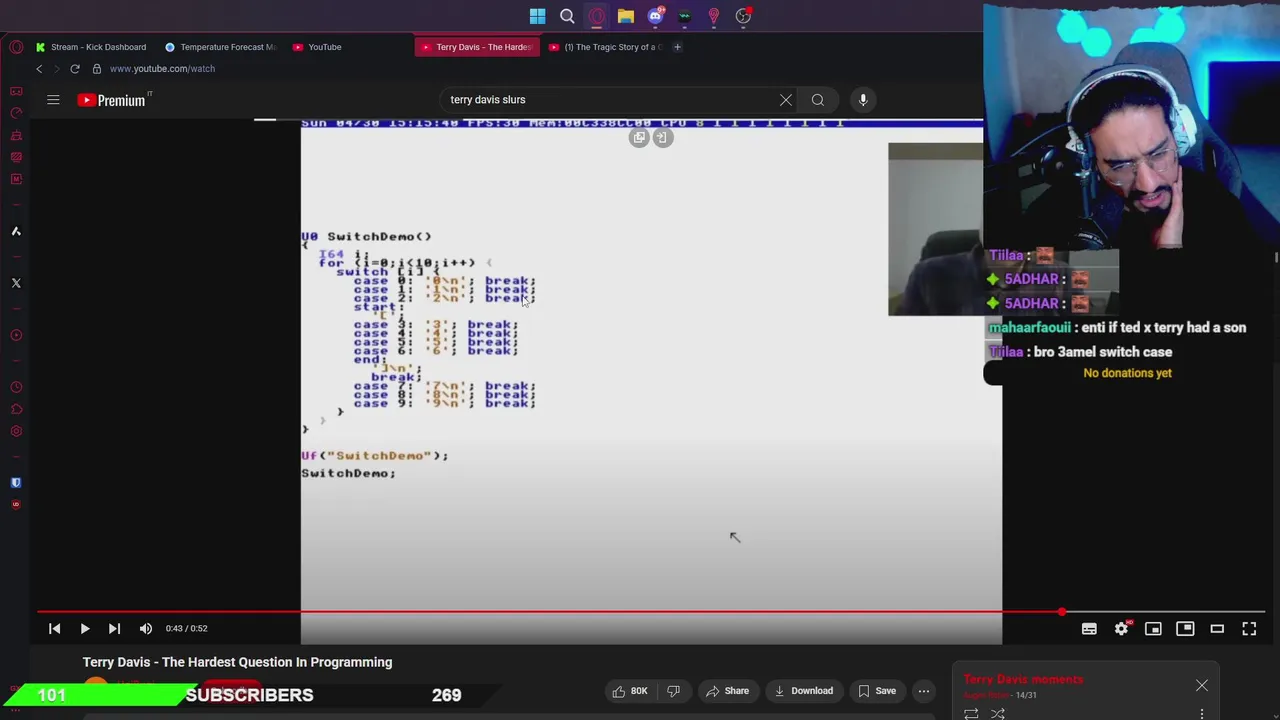
Task: Download the video
Action: (x=803, y=691)
